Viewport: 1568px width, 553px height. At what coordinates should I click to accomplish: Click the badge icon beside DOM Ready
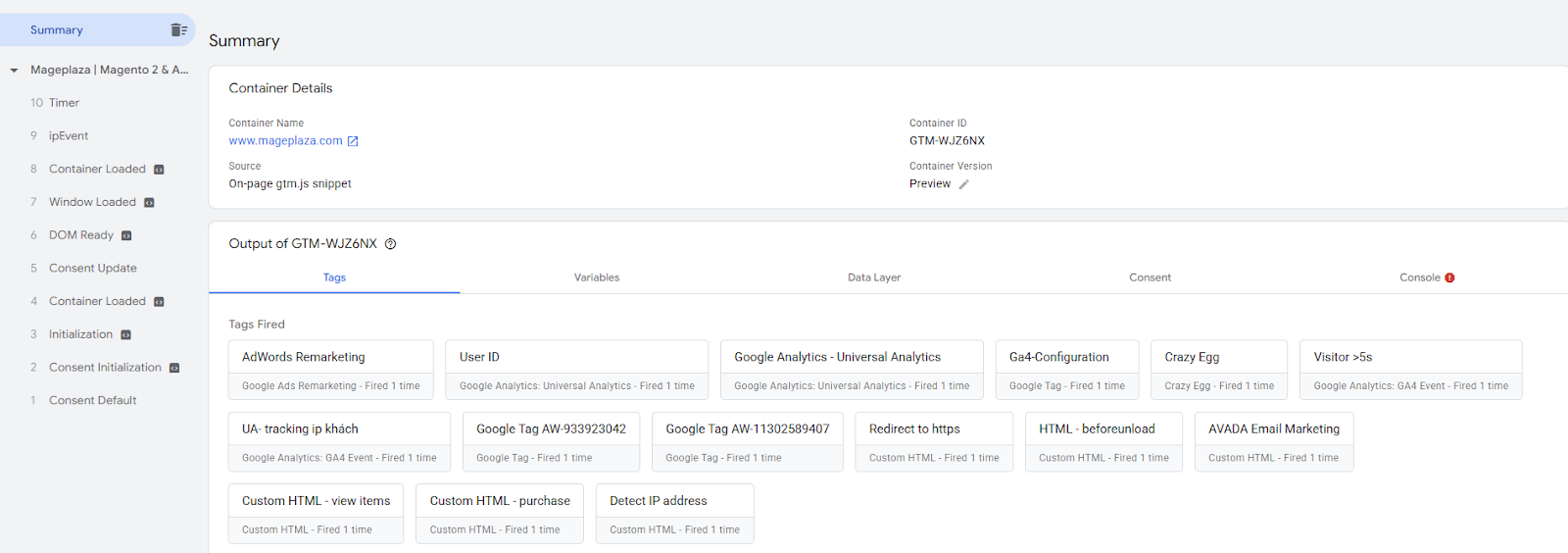pos(126,235)
